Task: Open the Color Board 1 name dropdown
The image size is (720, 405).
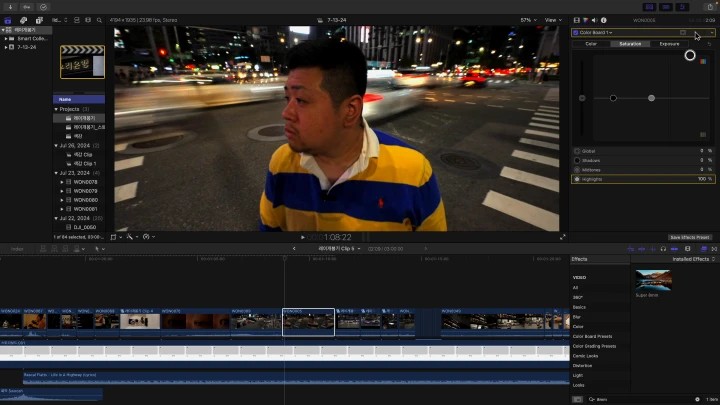Action: pyautogui.click(x=596, y=33)
